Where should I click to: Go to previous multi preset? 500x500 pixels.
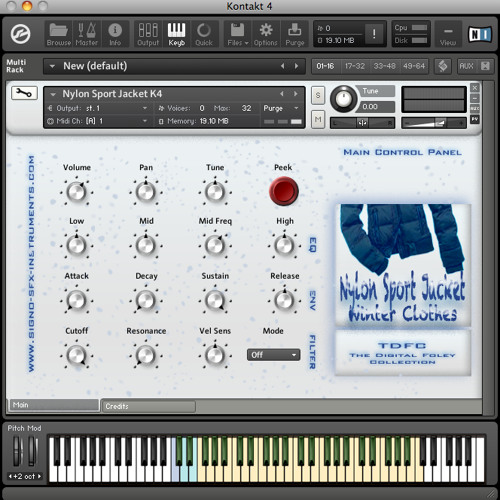coord(283,66)
